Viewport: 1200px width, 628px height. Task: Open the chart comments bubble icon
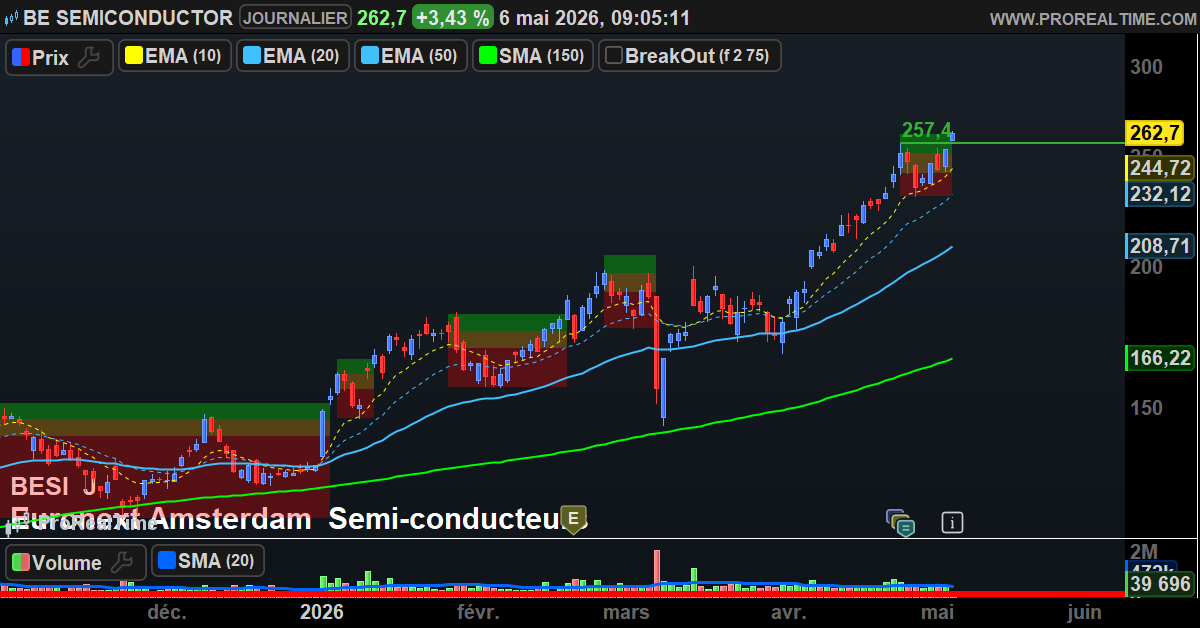coord(900,522)
